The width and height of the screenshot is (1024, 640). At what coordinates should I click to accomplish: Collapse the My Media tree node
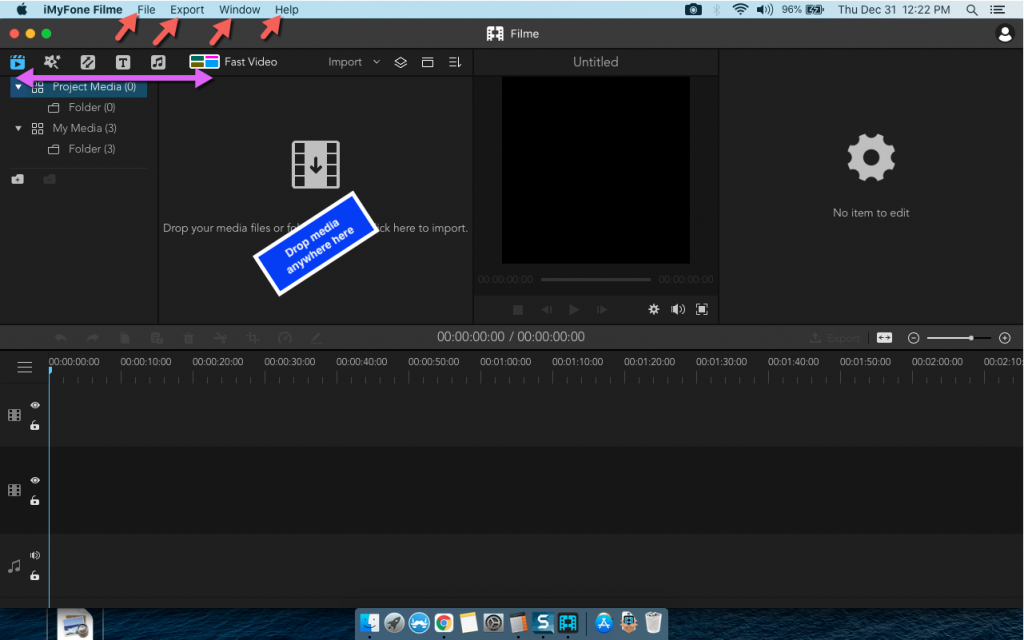(18, 128)
